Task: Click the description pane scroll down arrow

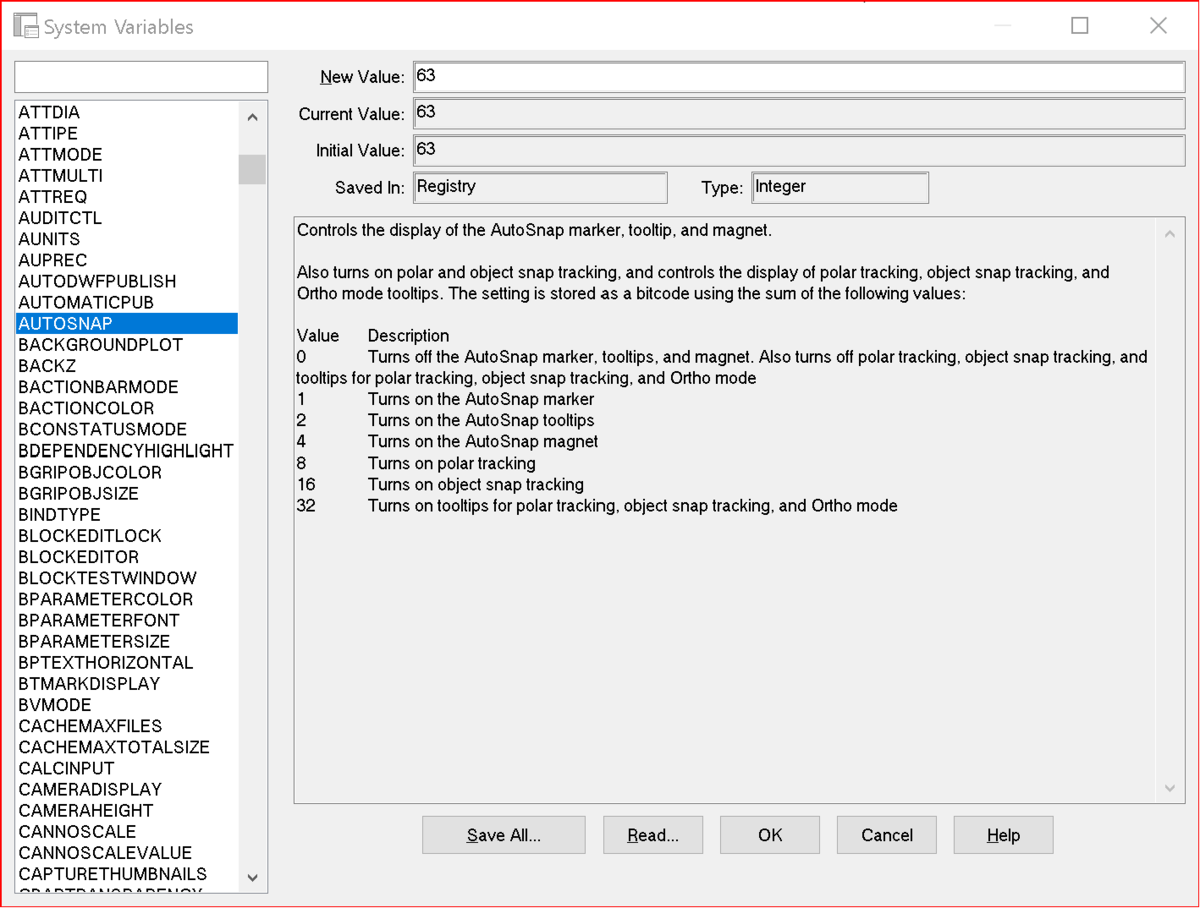Action: tap(1170, 788)
